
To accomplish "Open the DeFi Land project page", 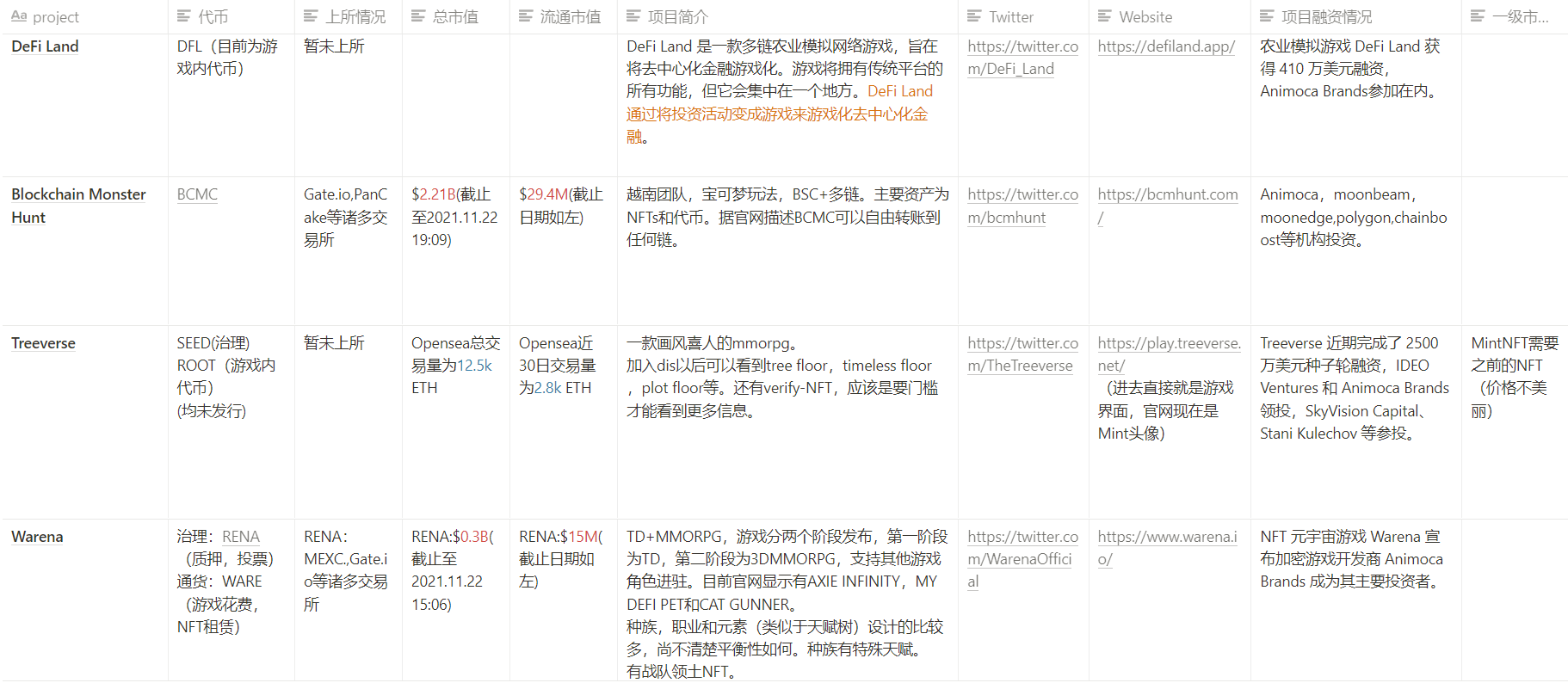I will [45, 46].
